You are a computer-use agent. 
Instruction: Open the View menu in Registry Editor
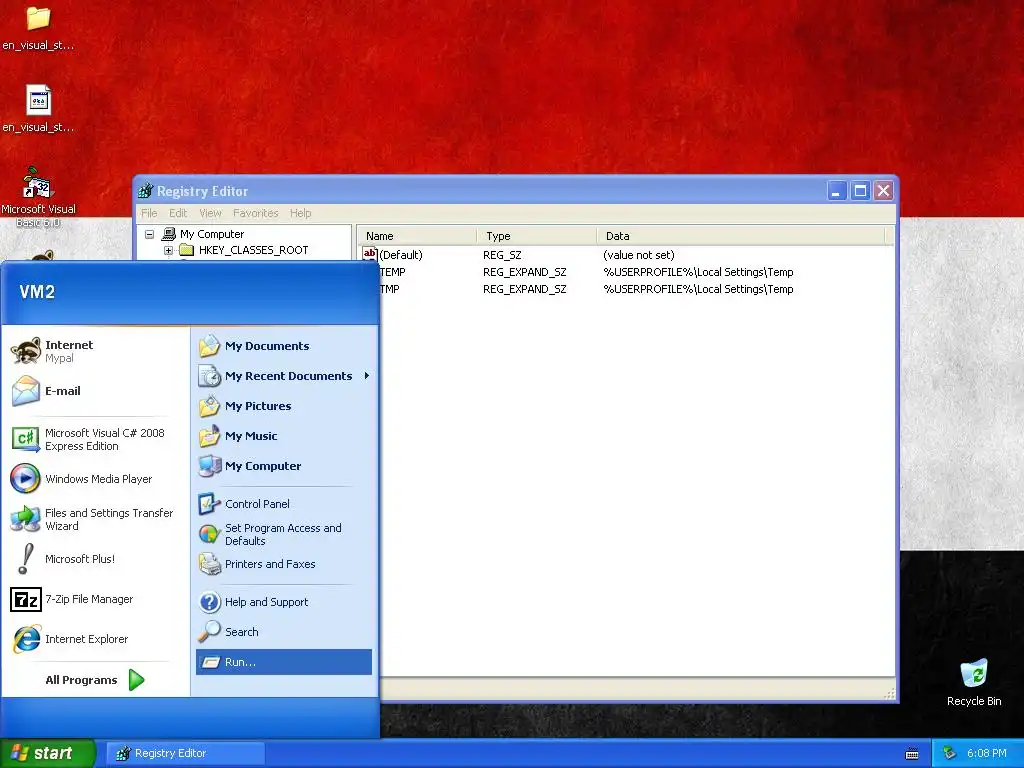tap(210, 213)
